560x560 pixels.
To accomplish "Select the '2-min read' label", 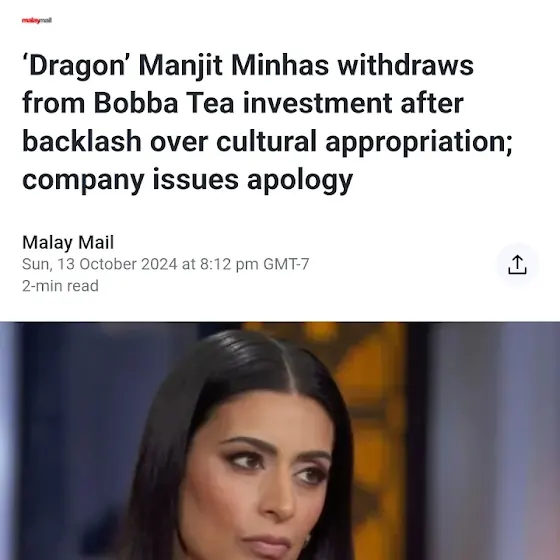I will pyautogui.click(x=60, y=286).
